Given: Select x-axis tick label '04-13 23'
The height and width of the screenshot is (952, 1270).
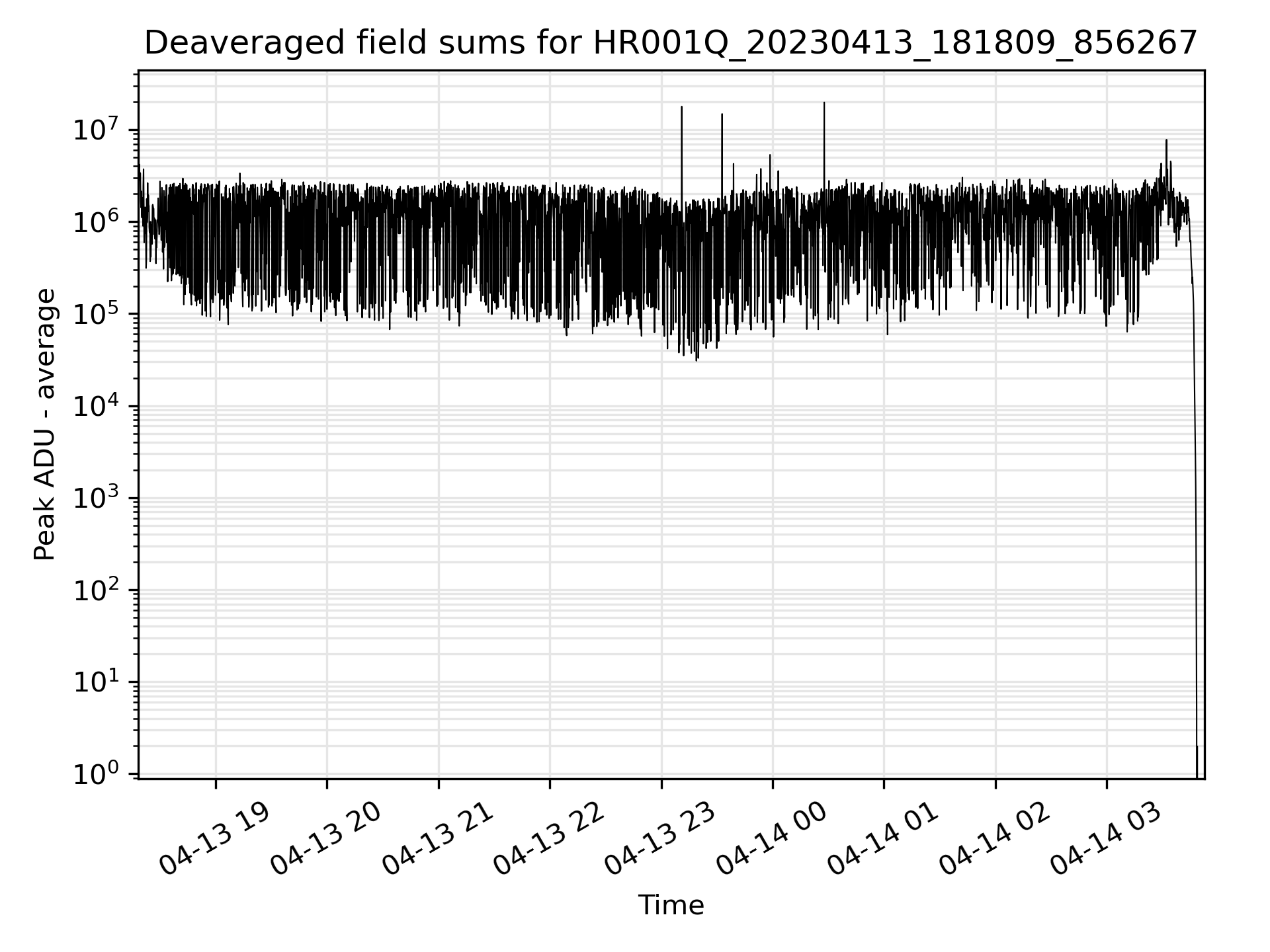Looking at the screenshot, I should click(661, 839).
